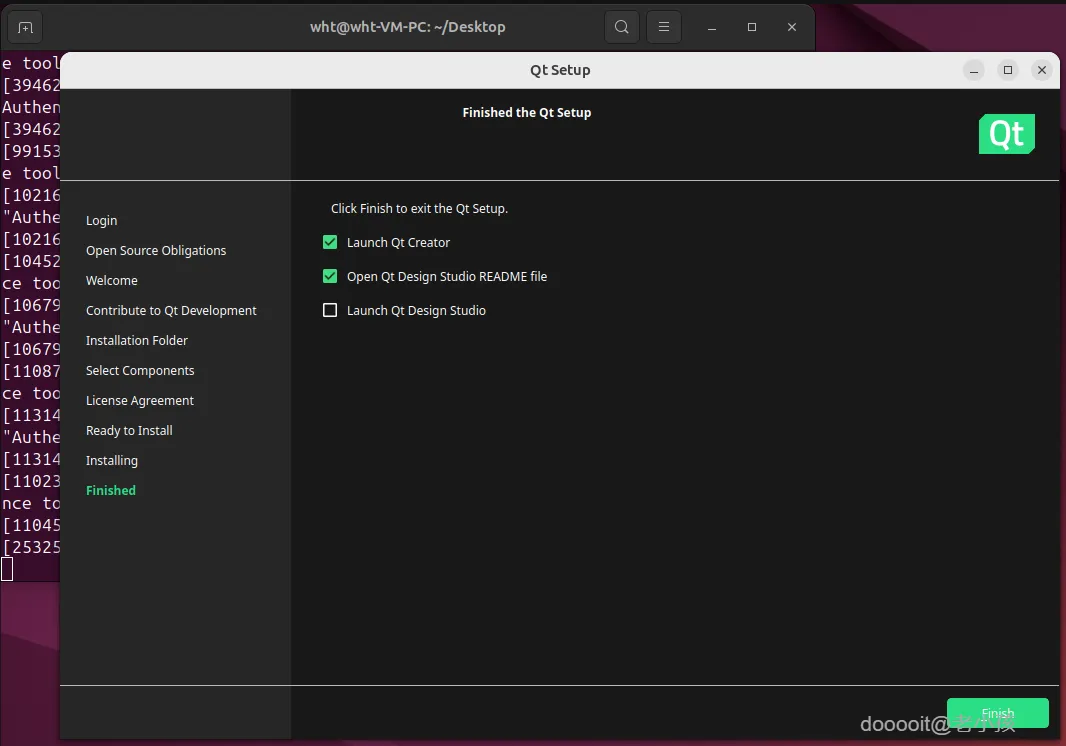Screen dimensions: 1066x746
Task: Open new tab icon in terminal window
Action: (x=25, y=27)
